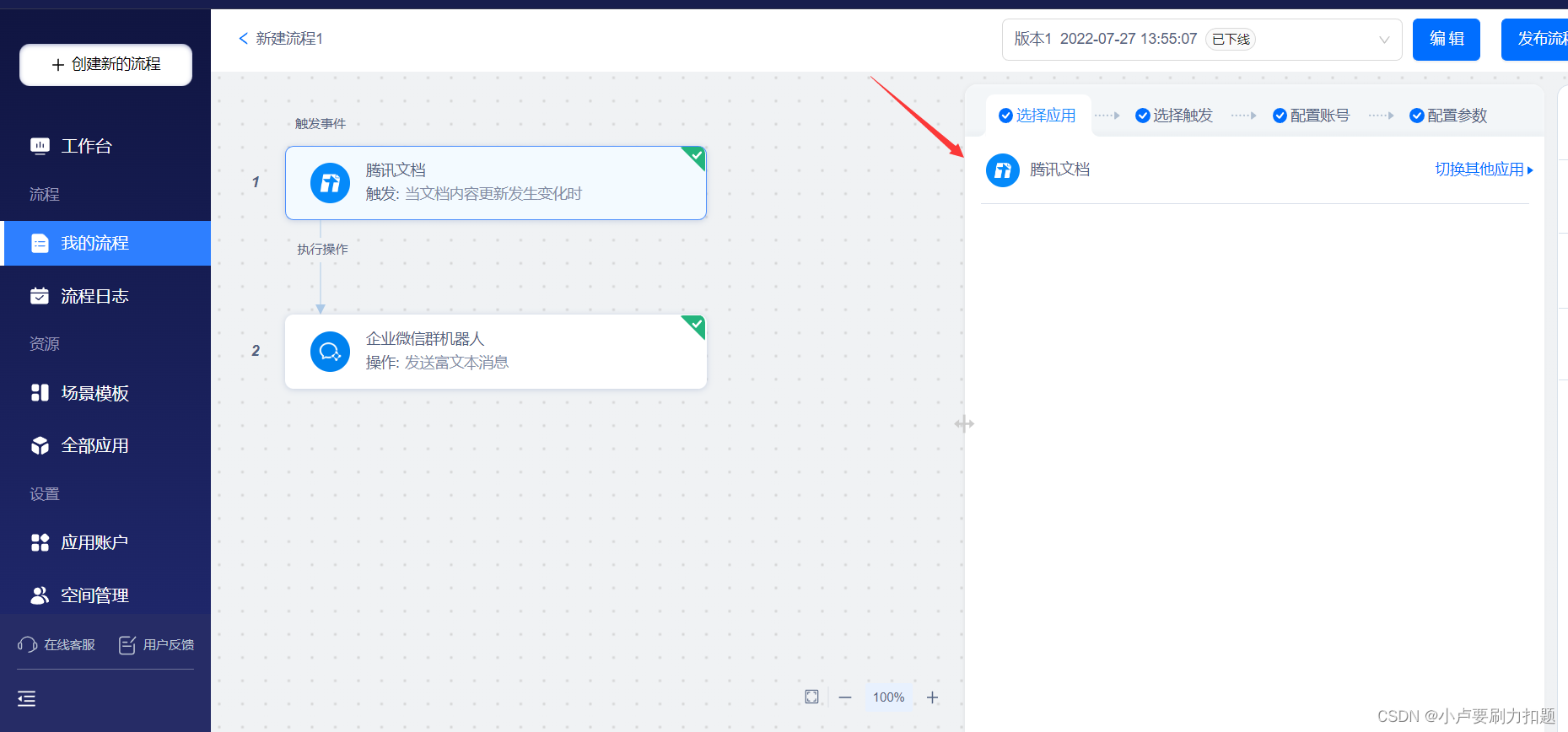Click the 用户反馈 edit icon
Viewport: 1568px width, 732px height.
pos(127,645)
